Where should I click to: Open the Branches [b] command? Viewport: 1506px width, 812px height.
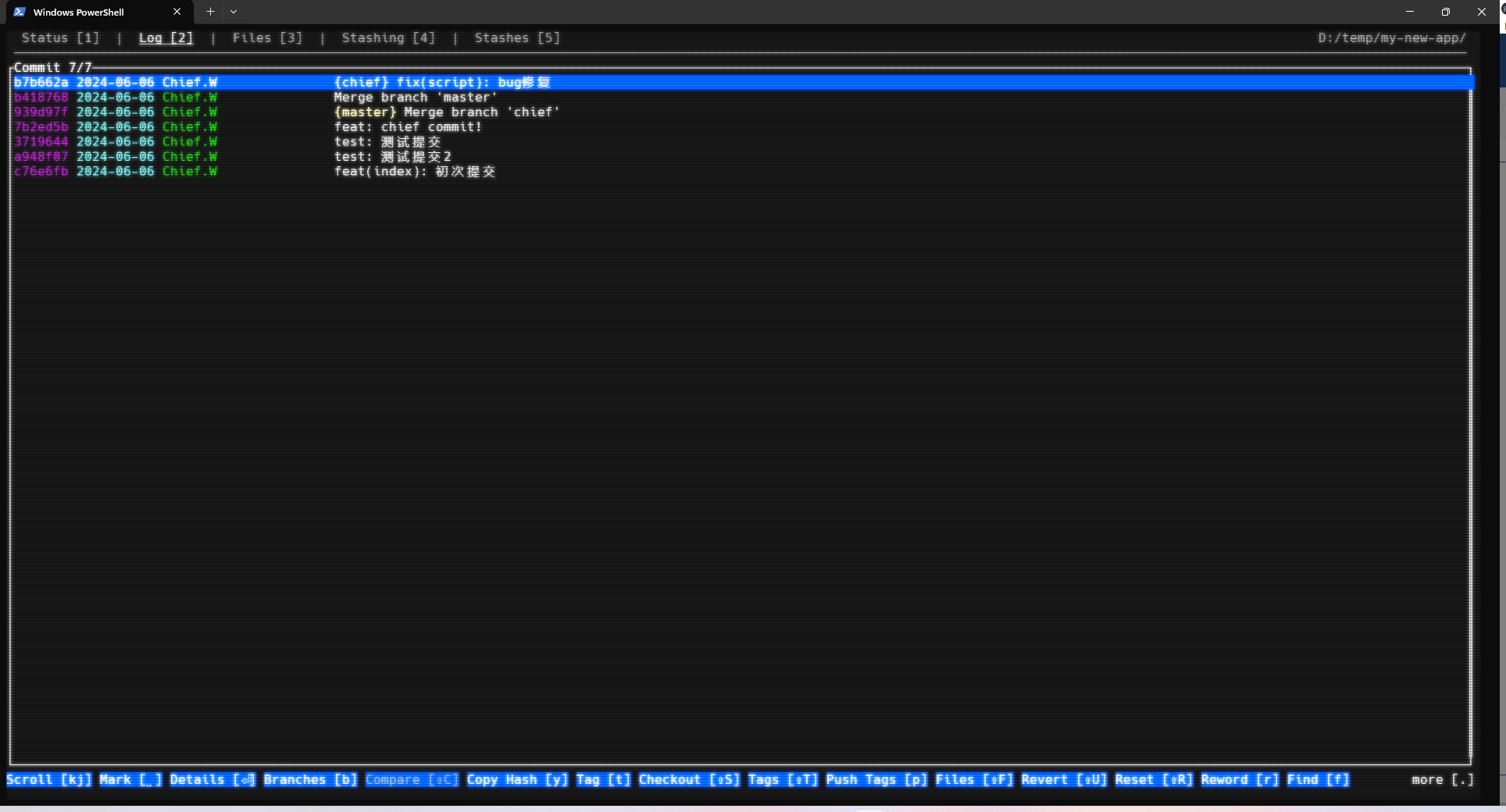[311, 780]
